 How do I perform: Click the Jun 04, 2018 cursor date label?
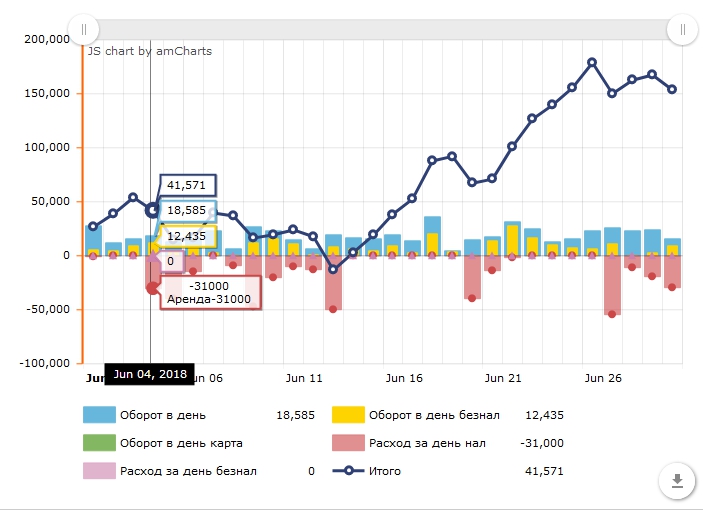[149, 374]
